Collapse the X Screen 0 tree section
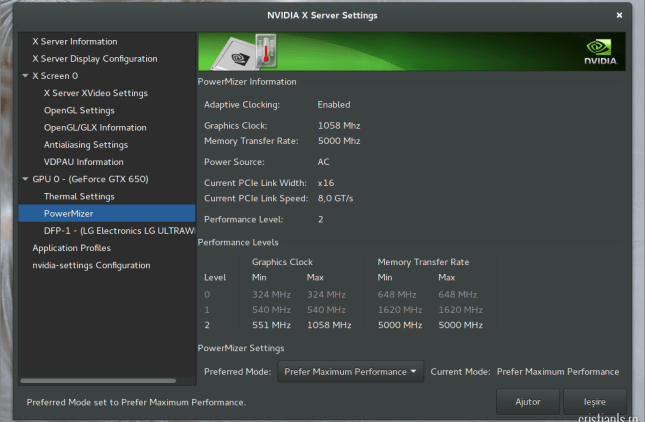This screenshot has width=645, height=422. pos(25,76)
